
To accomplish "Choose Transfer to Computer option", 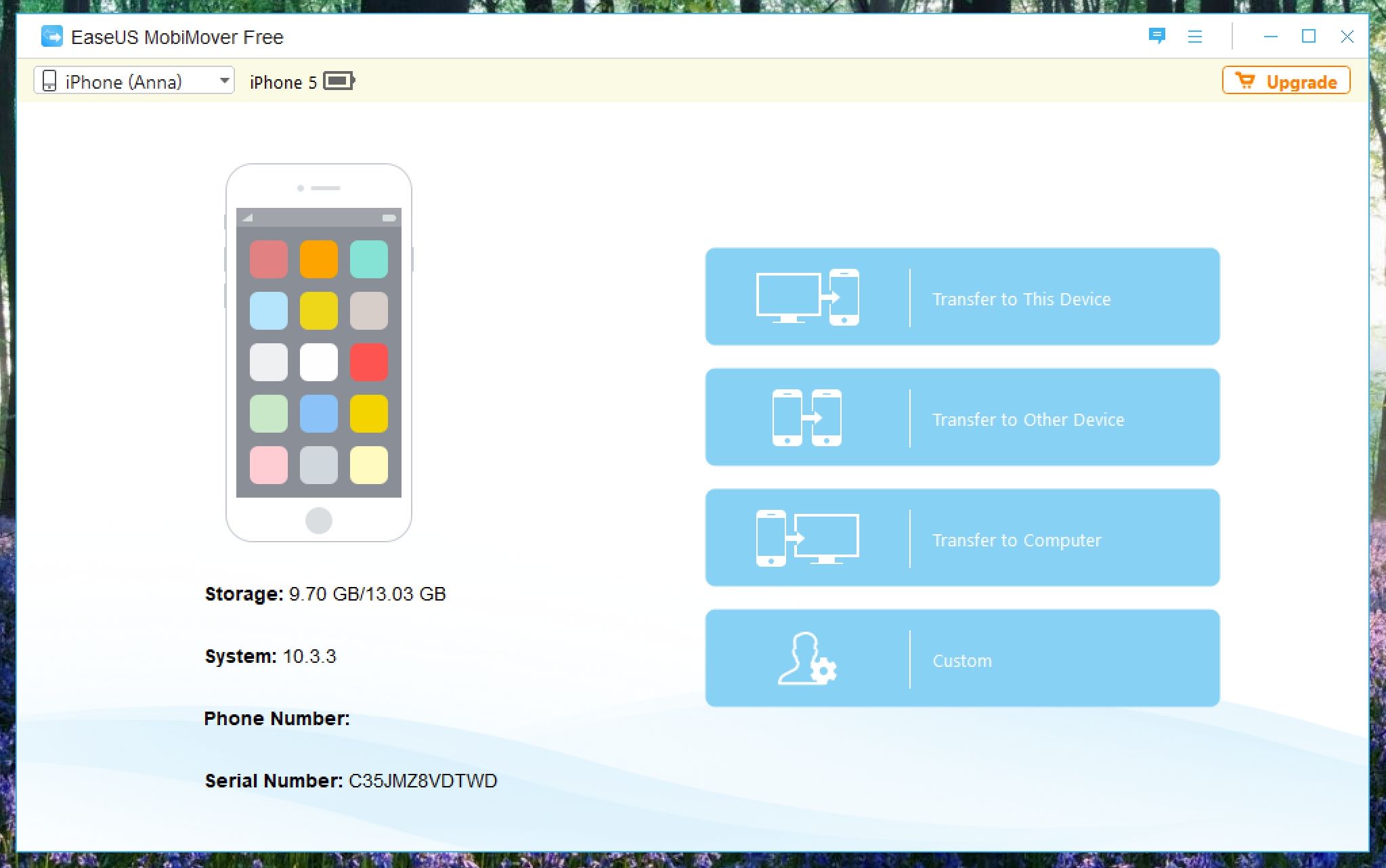I will point(1016,540).
